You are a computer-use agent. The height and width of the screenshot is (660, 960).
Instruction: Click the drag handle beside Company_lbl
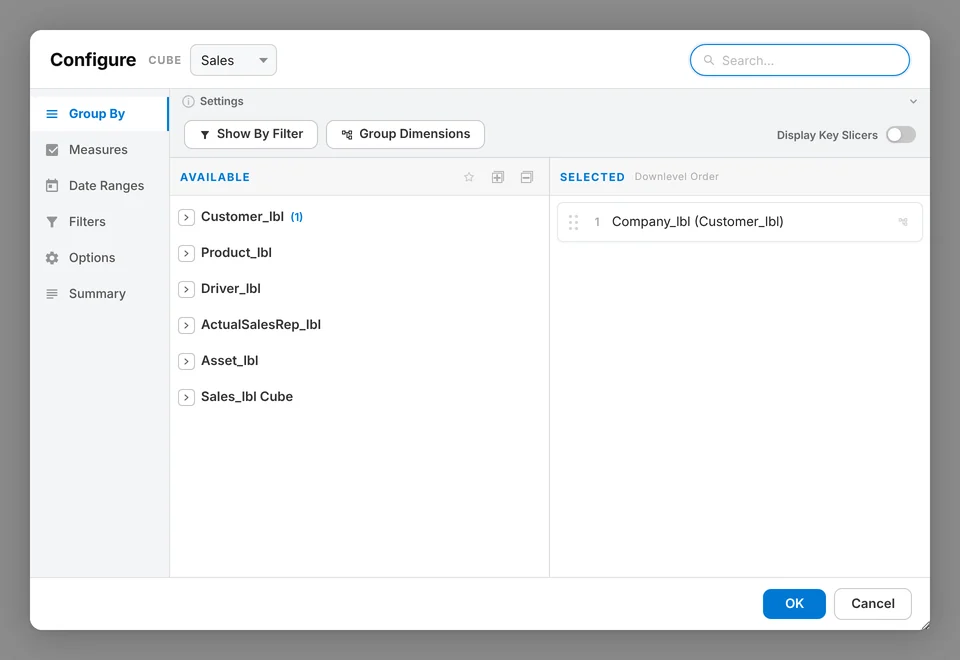coord(573,222)
